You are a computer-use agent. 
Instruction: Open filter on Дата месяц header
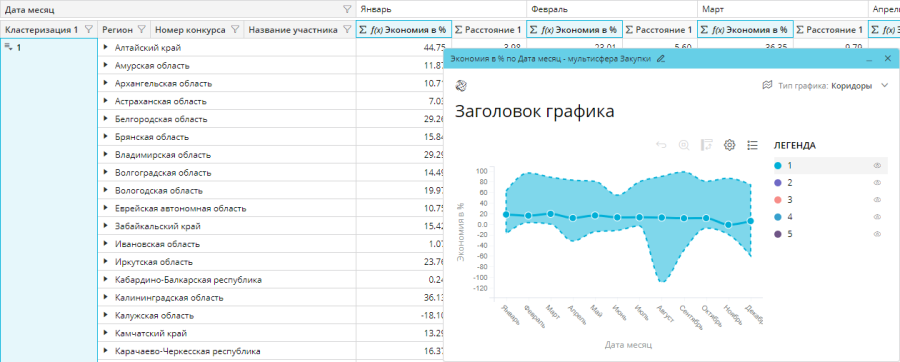[347, 9]
